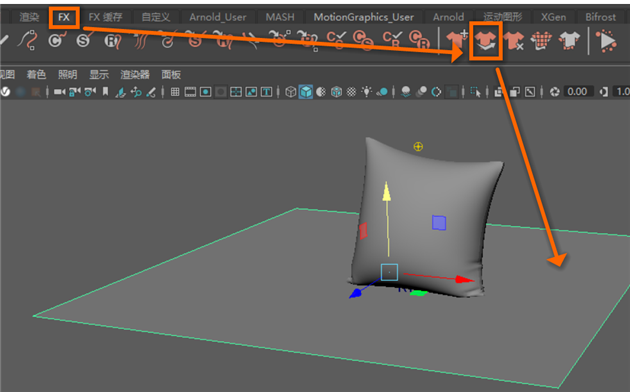Screen dimensions: 630x392
Task: Toggle the Safe Title T icon
Action: point(266,92)
